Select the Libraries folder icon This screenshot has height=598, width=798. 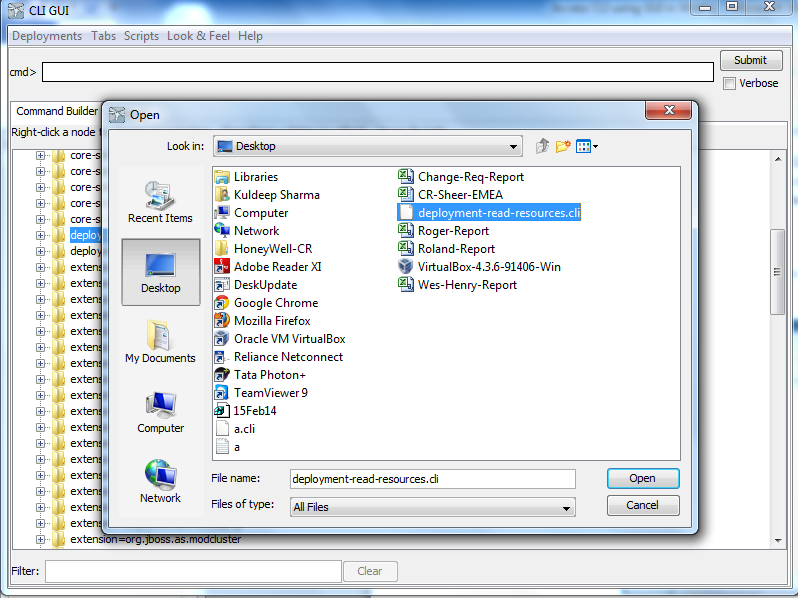tap(222, 177)
